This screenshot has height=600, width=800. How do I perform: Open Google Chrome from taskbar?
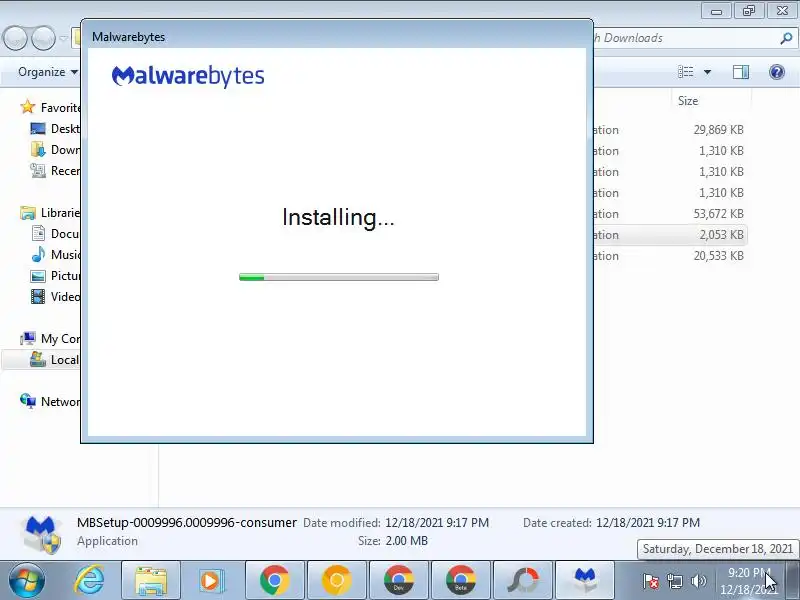pos(274,581)
